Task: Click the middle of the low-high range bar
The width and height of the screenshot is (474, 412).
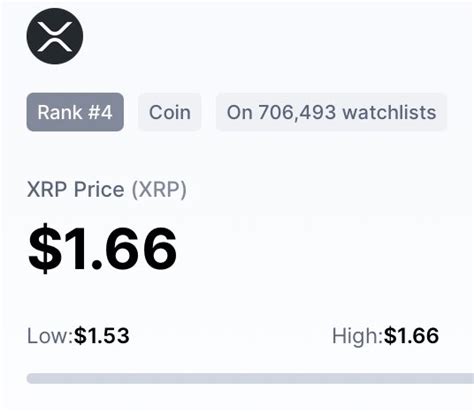Action: click(250, 378)
